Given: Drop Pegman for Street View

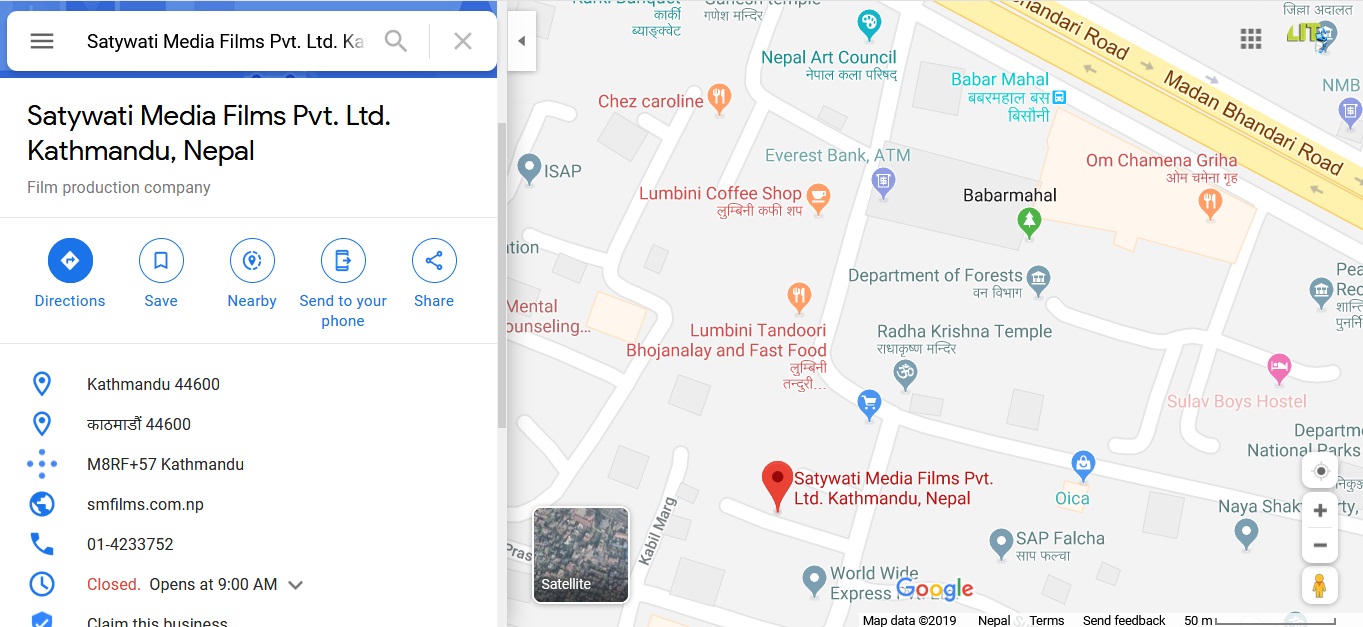Looking at the screenshot, I should (1320, 586).
